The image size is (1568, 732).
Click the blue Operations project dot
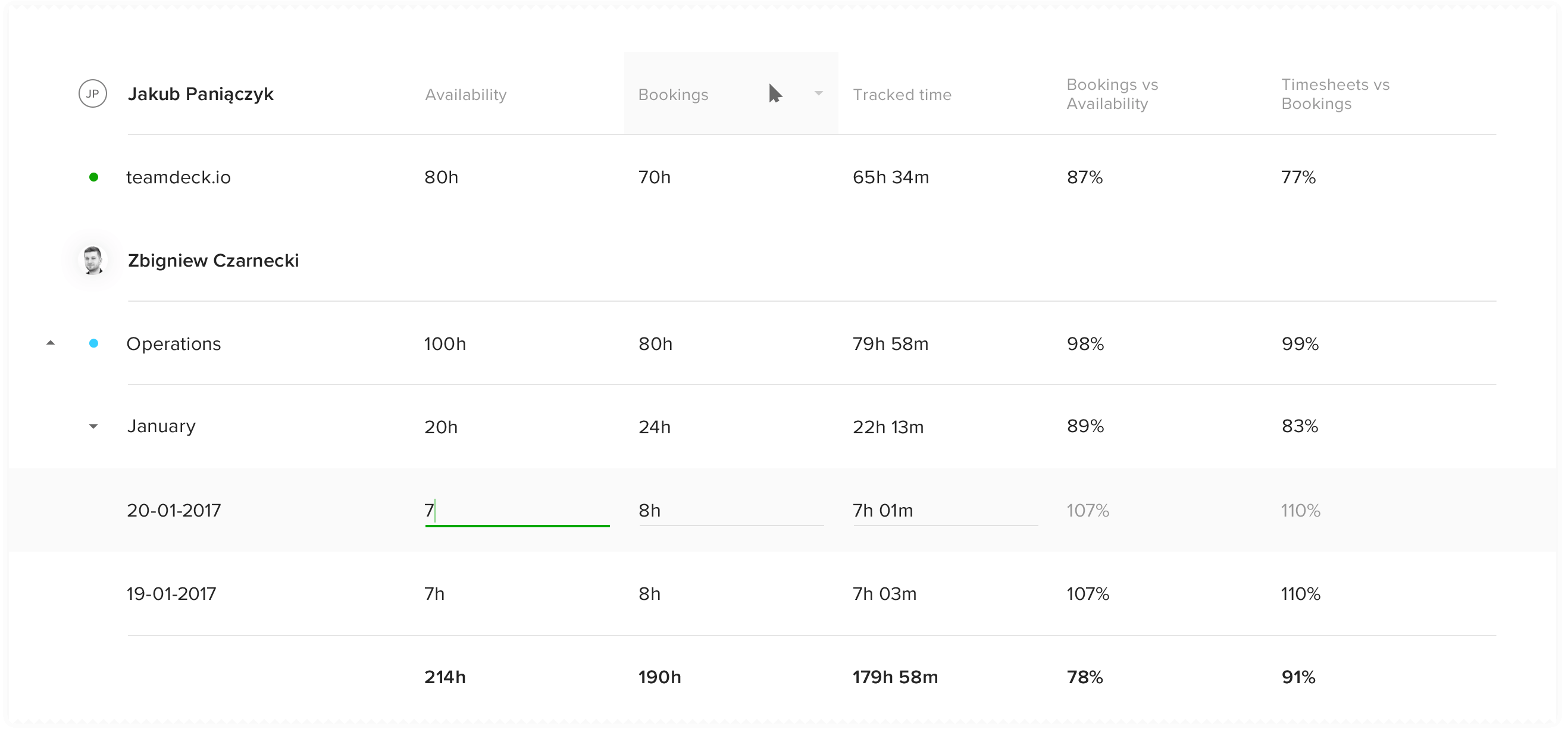click(94, 343)
